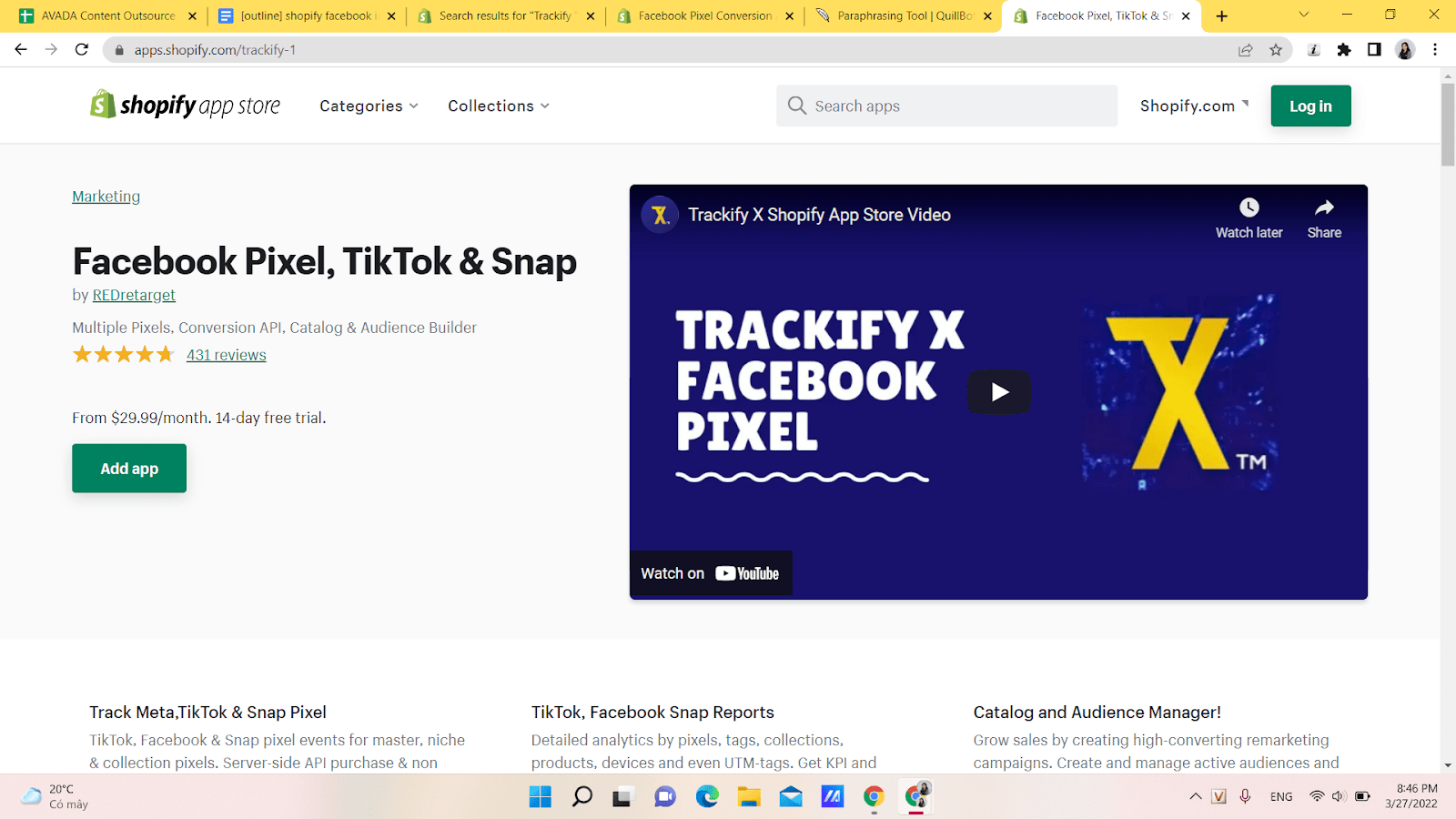The width and height of the screenshot is (1456, 819).
Task: Click the Watch later clock icon
Action: coord(1249,208)
